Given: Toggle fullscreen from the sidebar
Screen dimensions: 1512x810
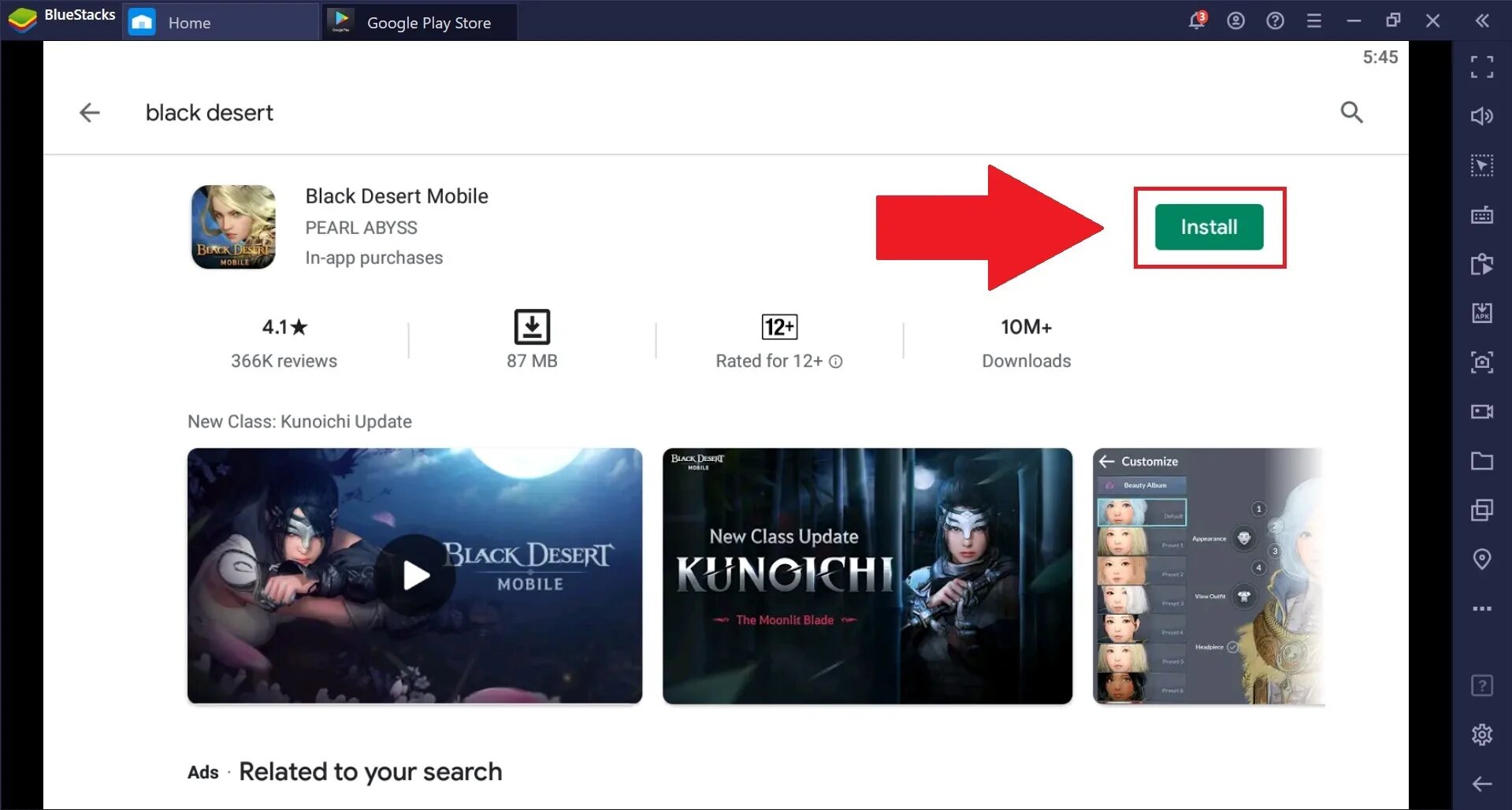Looking at the screenshot, I should (1481, 67).
